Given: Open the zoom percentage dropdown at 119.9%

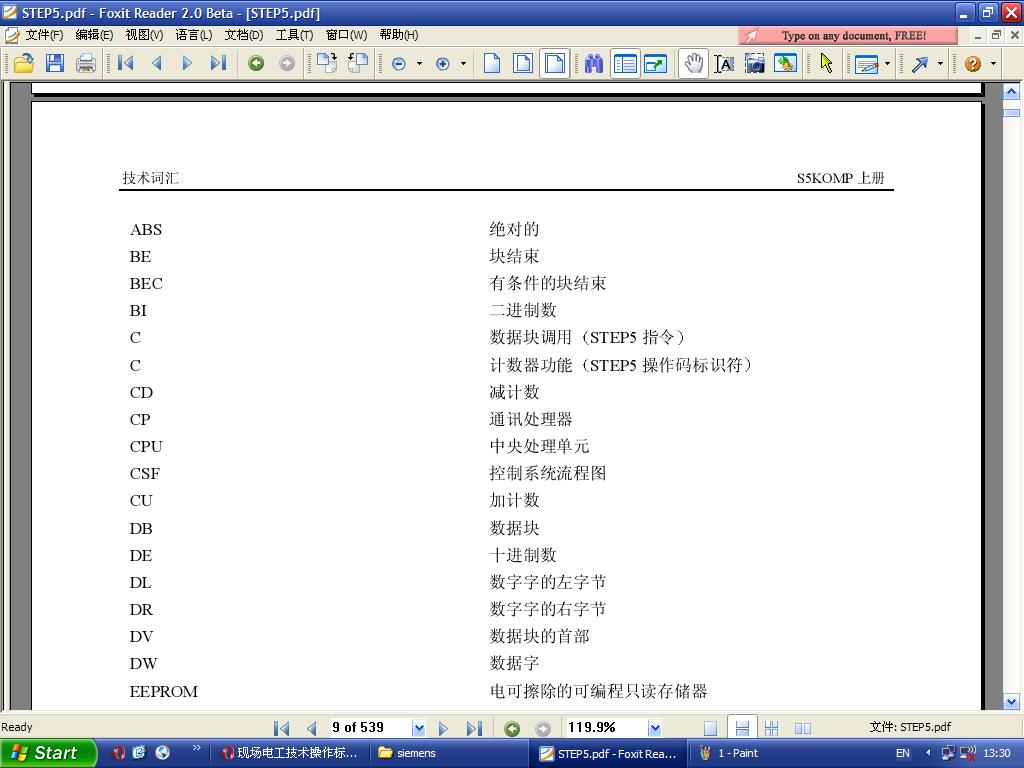Looking at the screenshot, I should tap(655, 728).
